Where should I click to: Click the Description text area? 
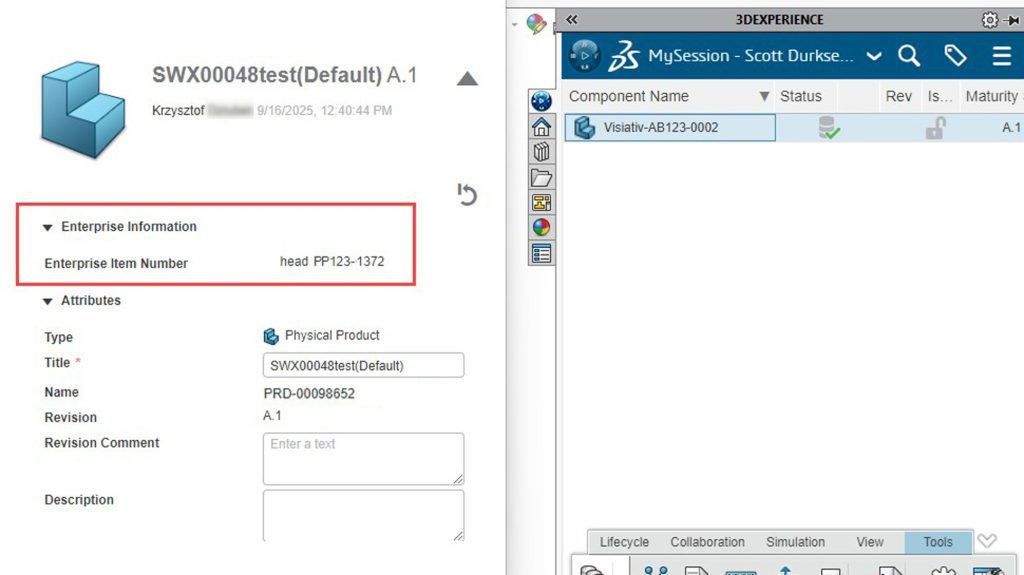click(x=363, y=516)
